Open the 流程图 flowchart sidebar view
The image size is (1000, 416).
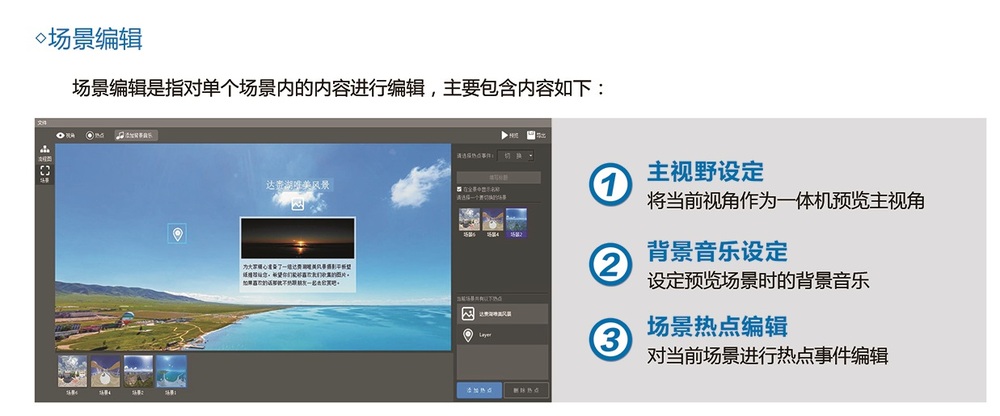pos(45,152)
